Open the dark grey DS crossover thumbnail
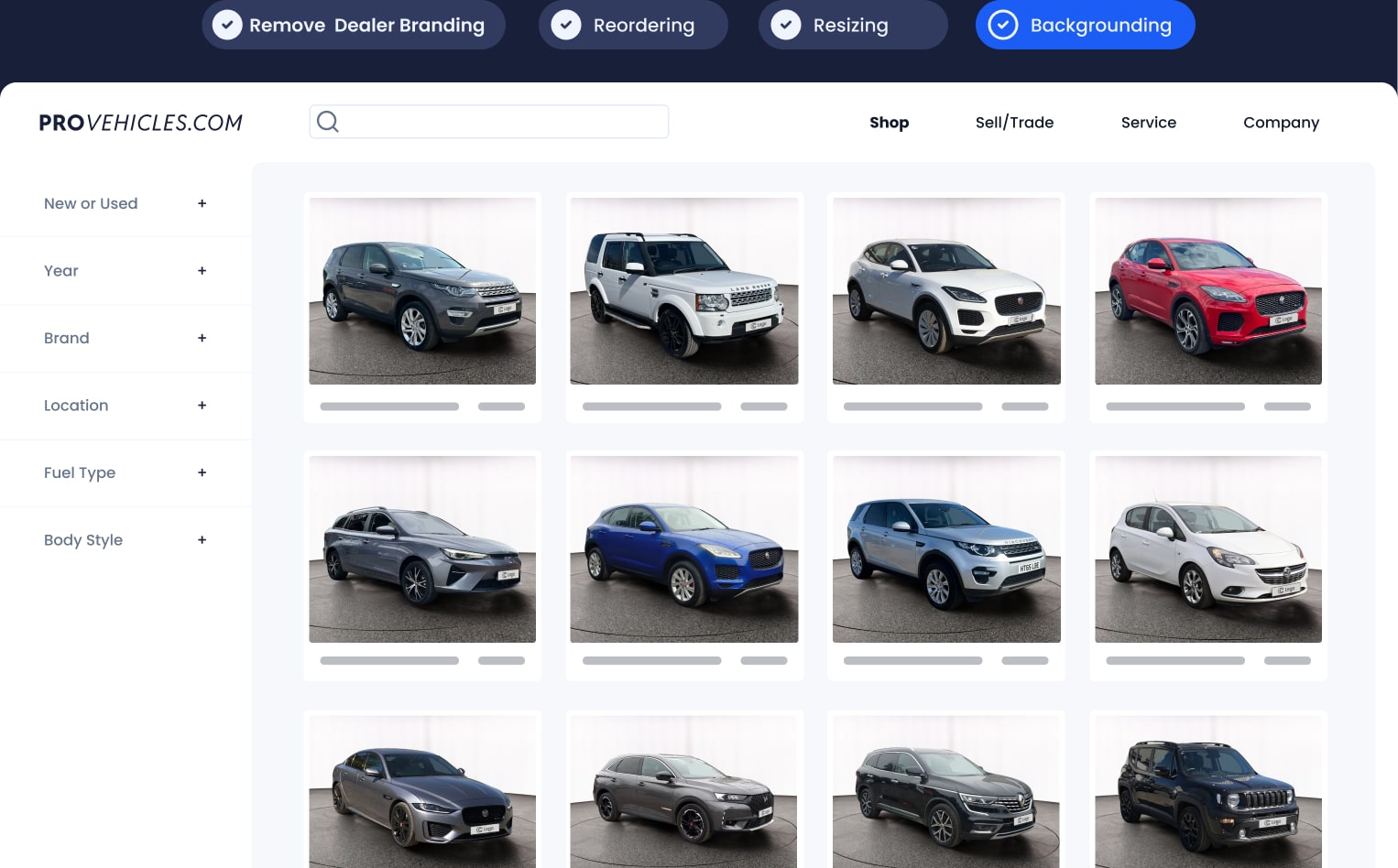The width and height of the screenshot is (1398, 868). [x=684, y=792]
